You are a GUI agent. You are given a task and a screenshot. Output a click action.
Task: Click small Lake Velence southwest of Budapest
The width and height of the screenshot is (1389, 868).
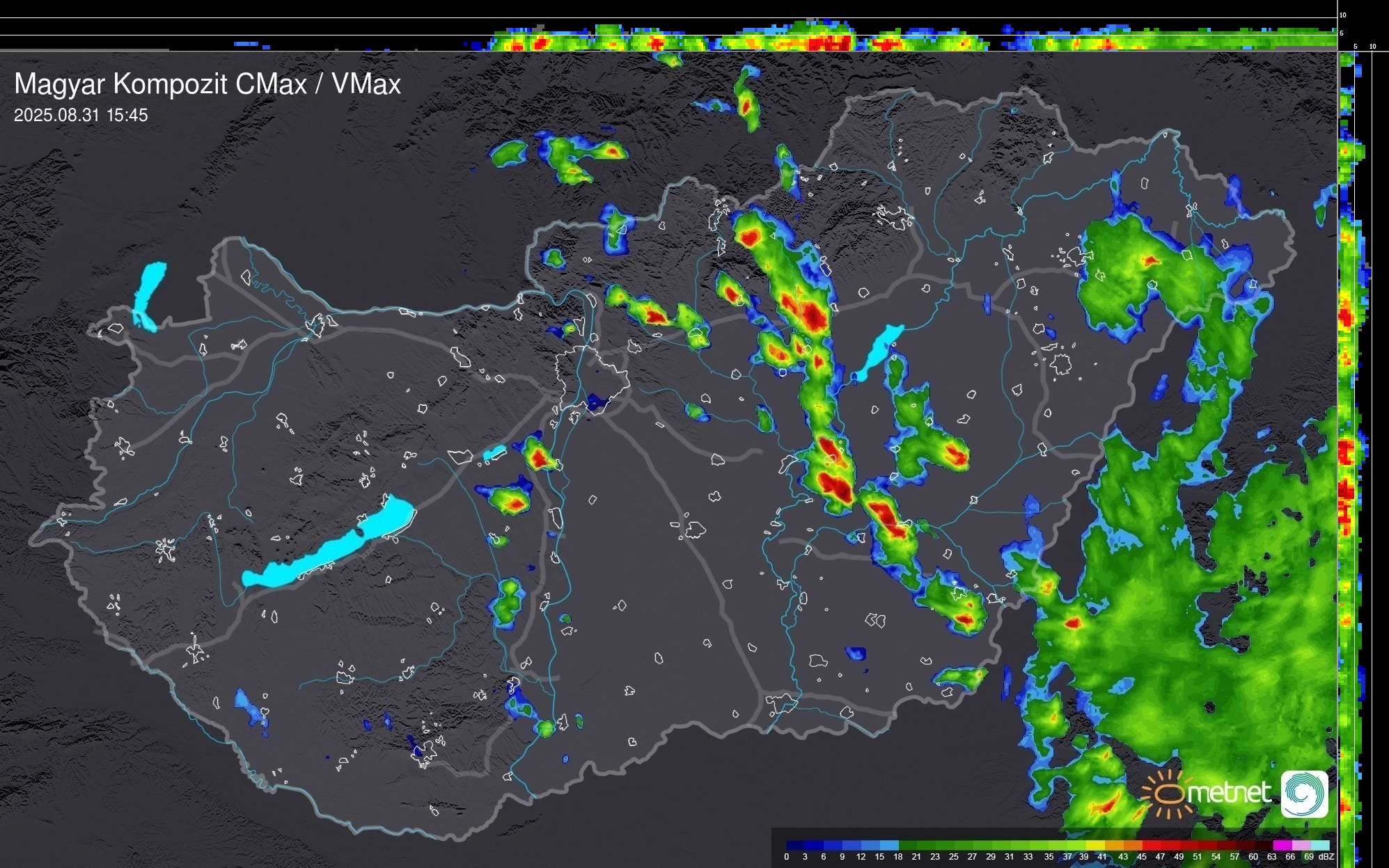[494, 453]
